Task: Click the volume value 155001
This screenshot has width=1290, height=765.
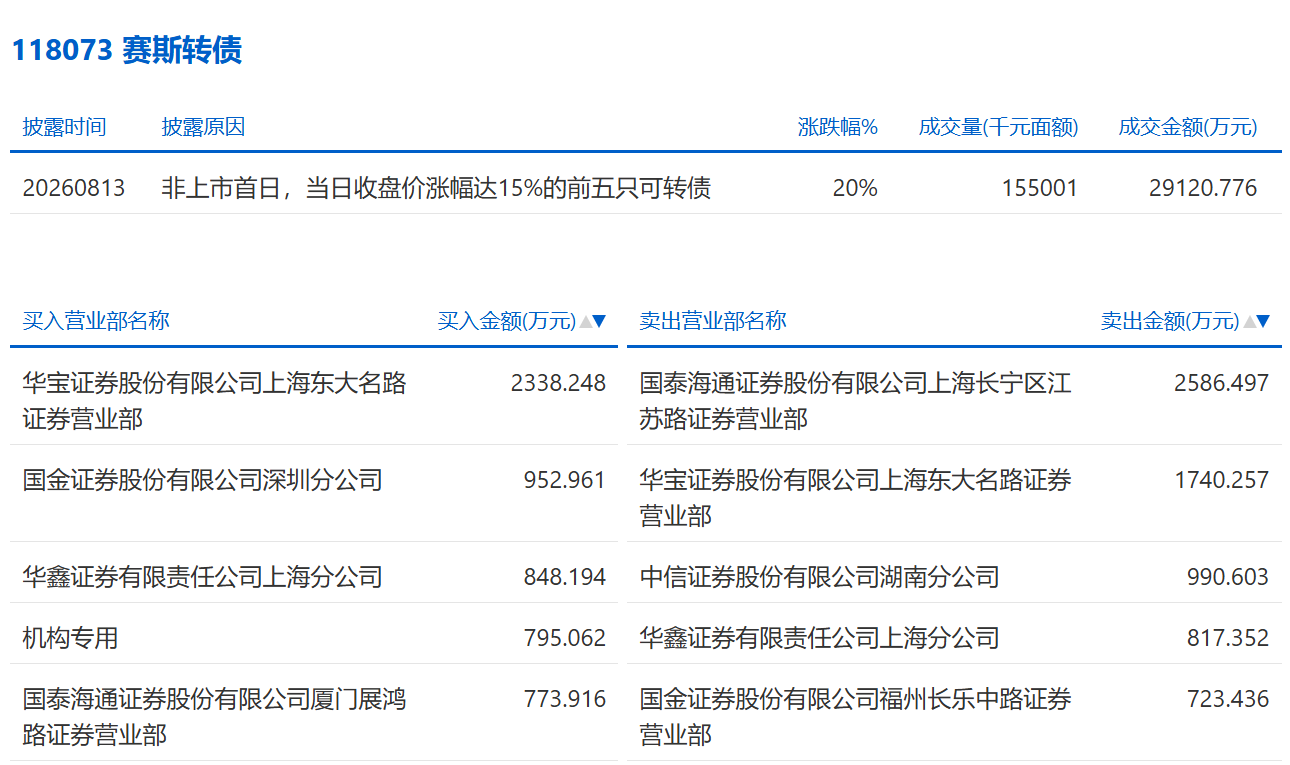Action: click(x=1040, y=188)
